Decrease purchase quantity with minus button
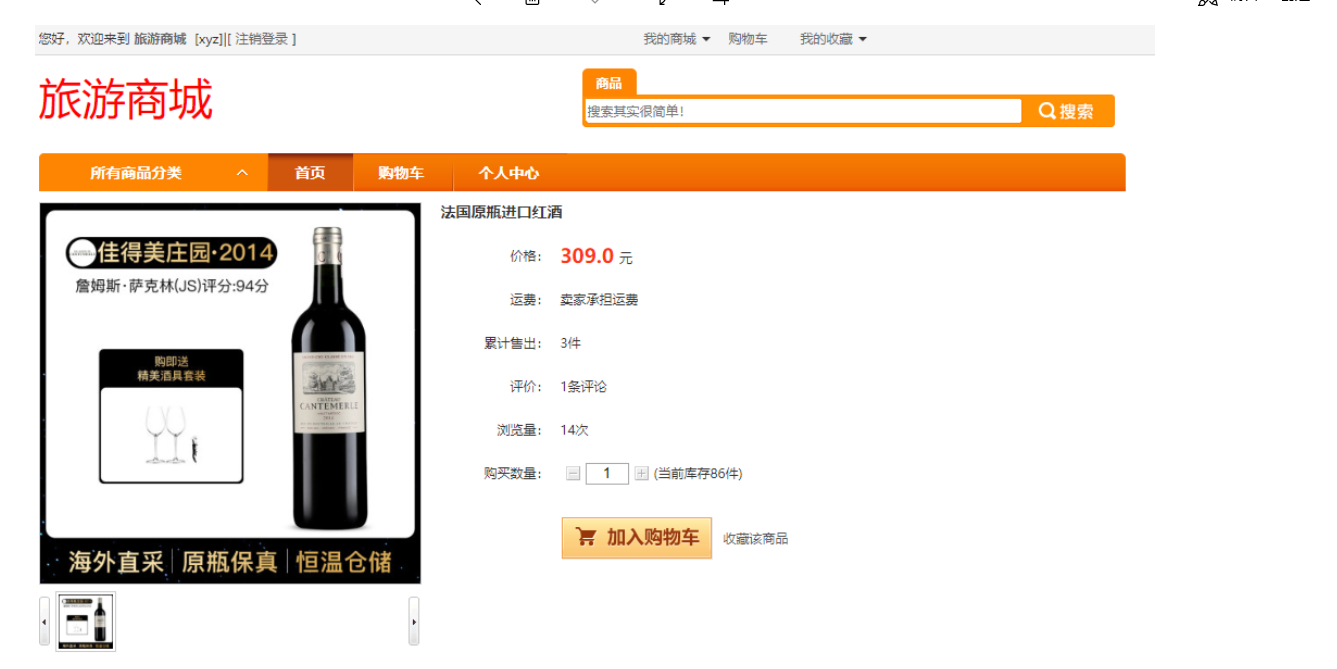 tap(573, 473)
